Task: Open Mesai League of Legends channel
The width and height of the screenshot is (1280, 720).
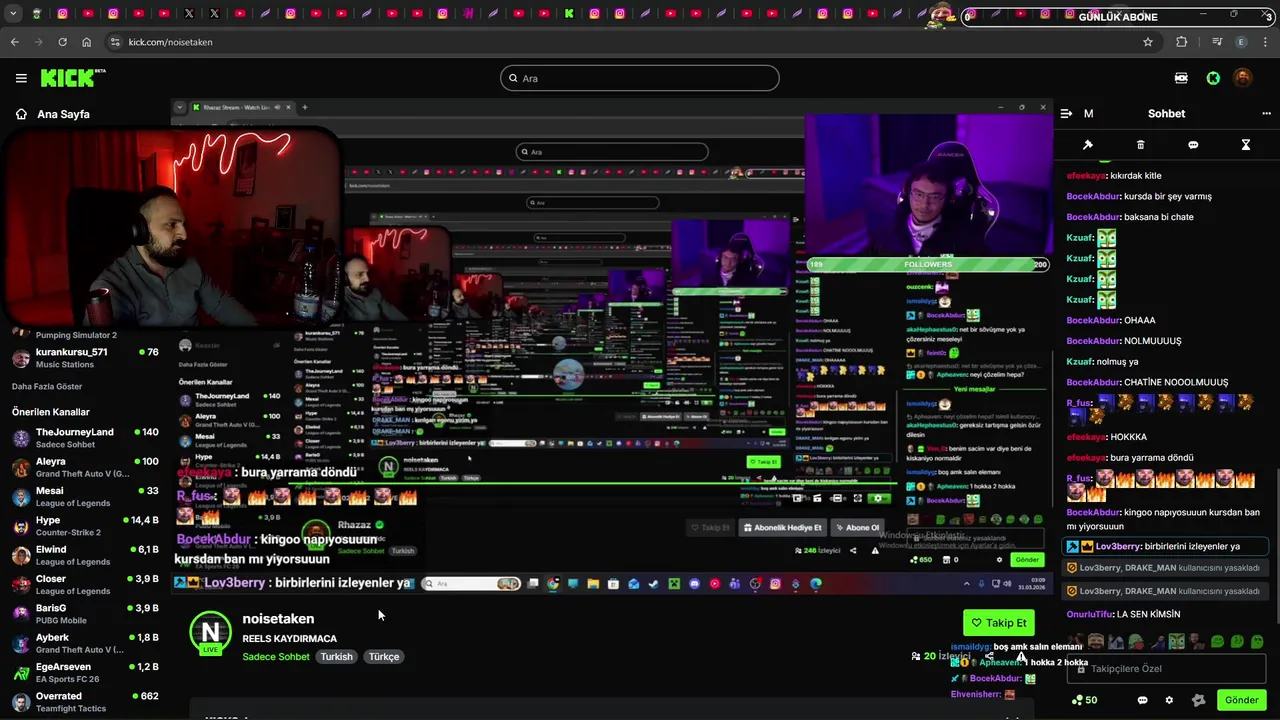Action: (x=85, y=497)
